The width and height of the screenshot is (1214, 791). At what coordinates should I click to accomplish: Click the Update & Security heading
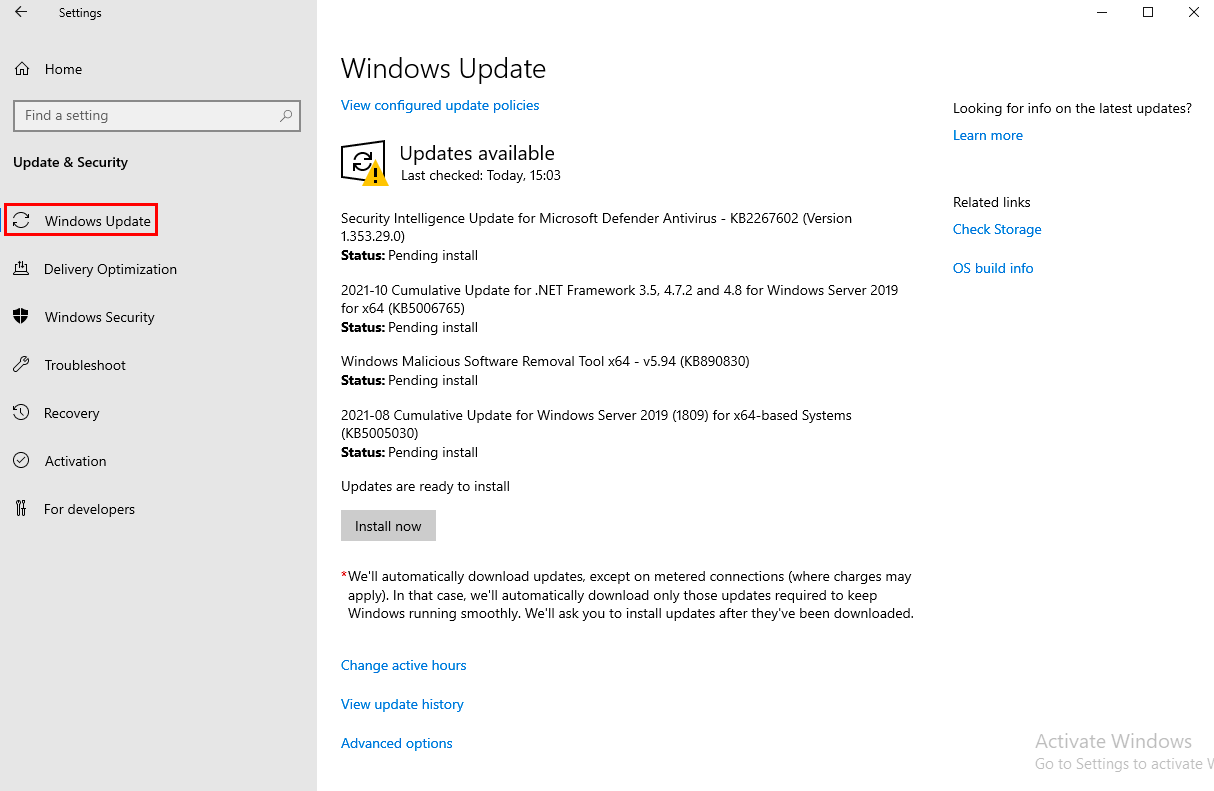pyautogui.click(x=70, y=162)
